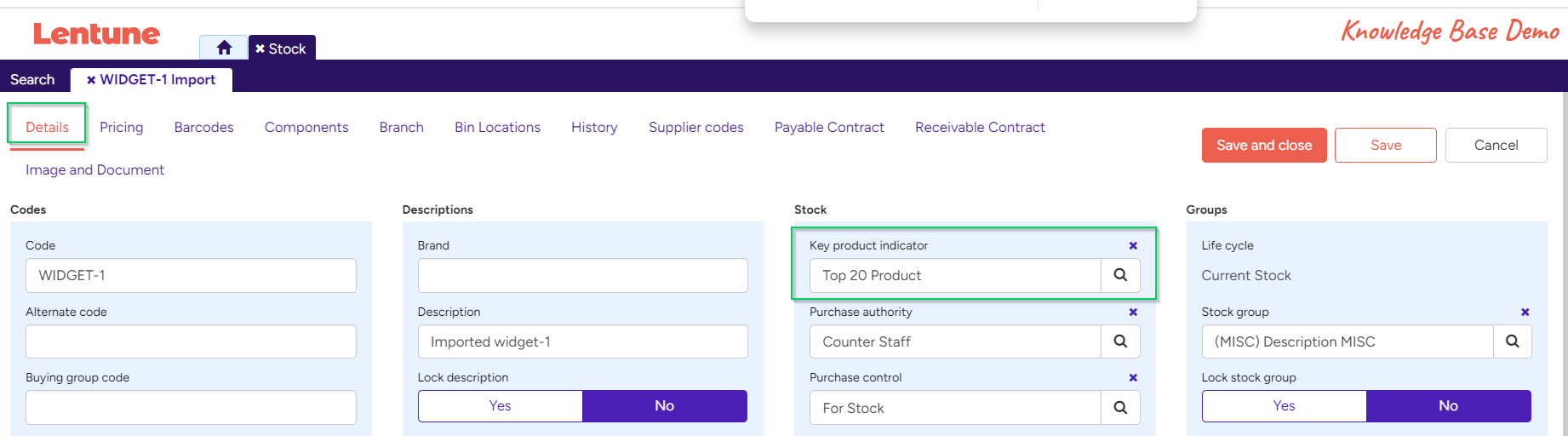Open the Details tab
The width and height of the screenshot is (1568, 436).
pyautogui.click(x=47, y=127)
